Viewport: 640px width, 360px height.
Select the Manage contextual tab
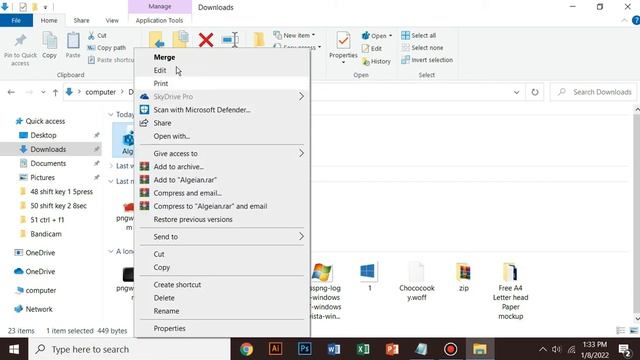[x=160, y=7]
